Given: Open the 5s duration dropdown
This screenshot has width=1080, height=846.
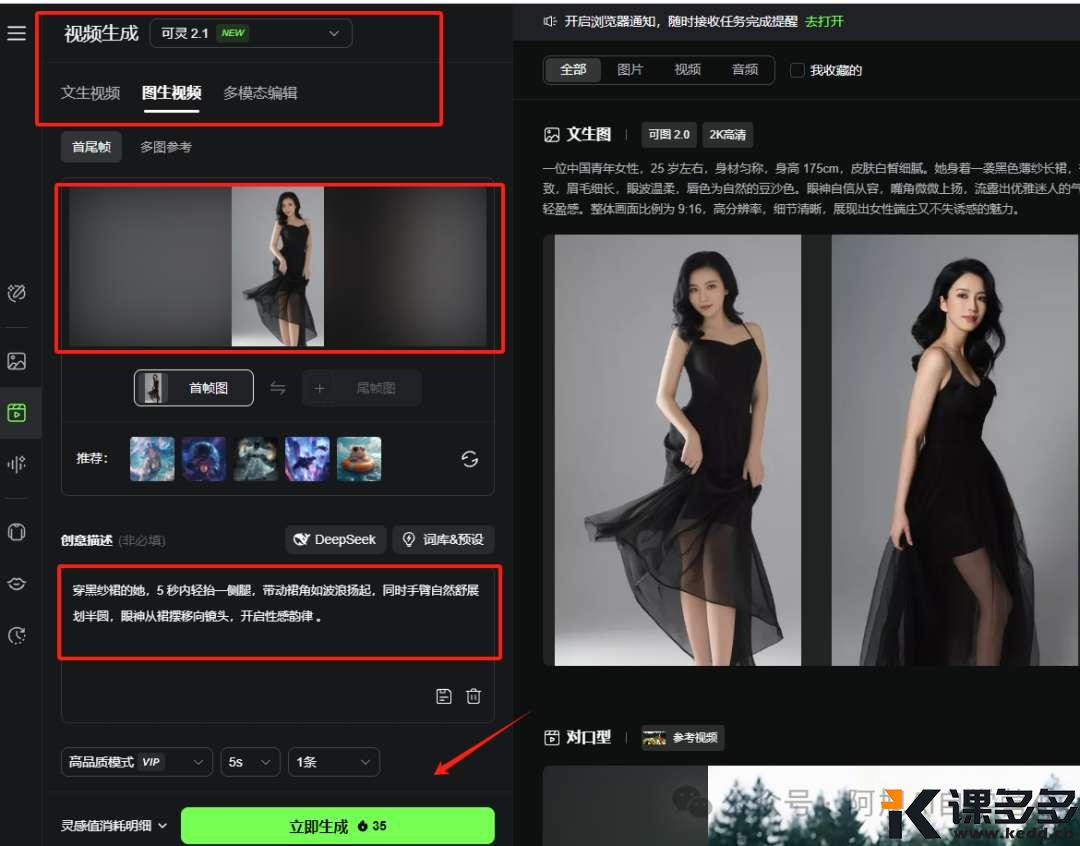Looking at the screenshot, I should tap(250, 762).
